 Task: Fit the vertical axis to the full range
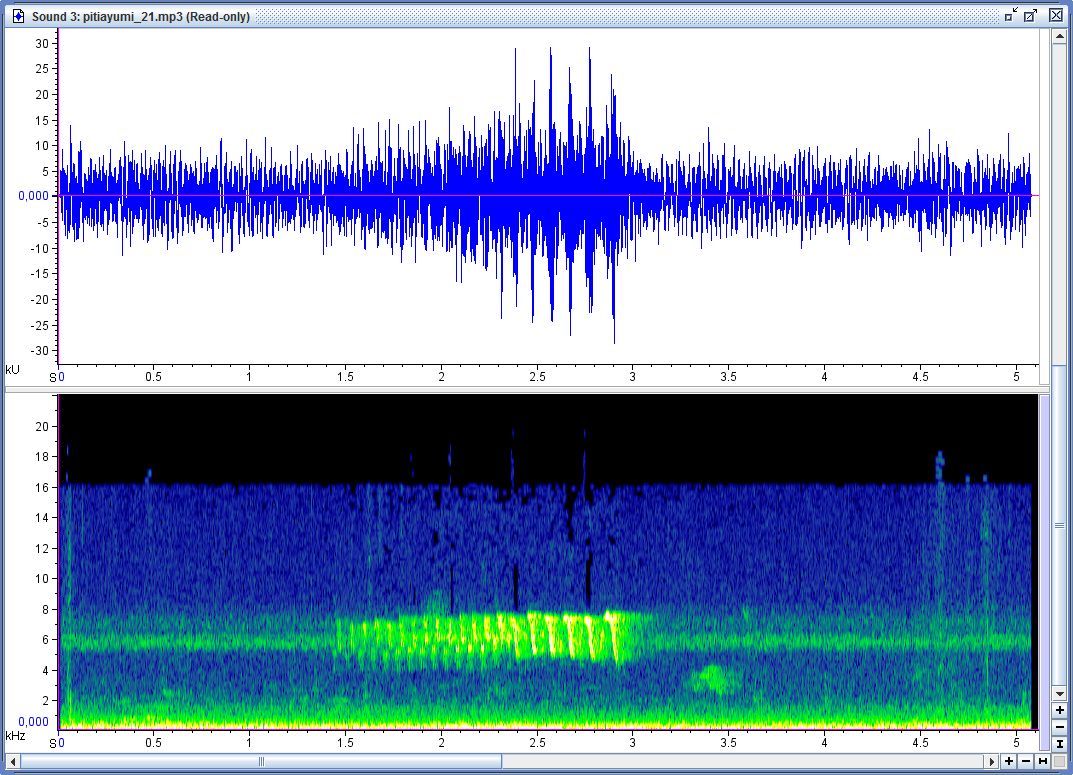pos(1059,744)
